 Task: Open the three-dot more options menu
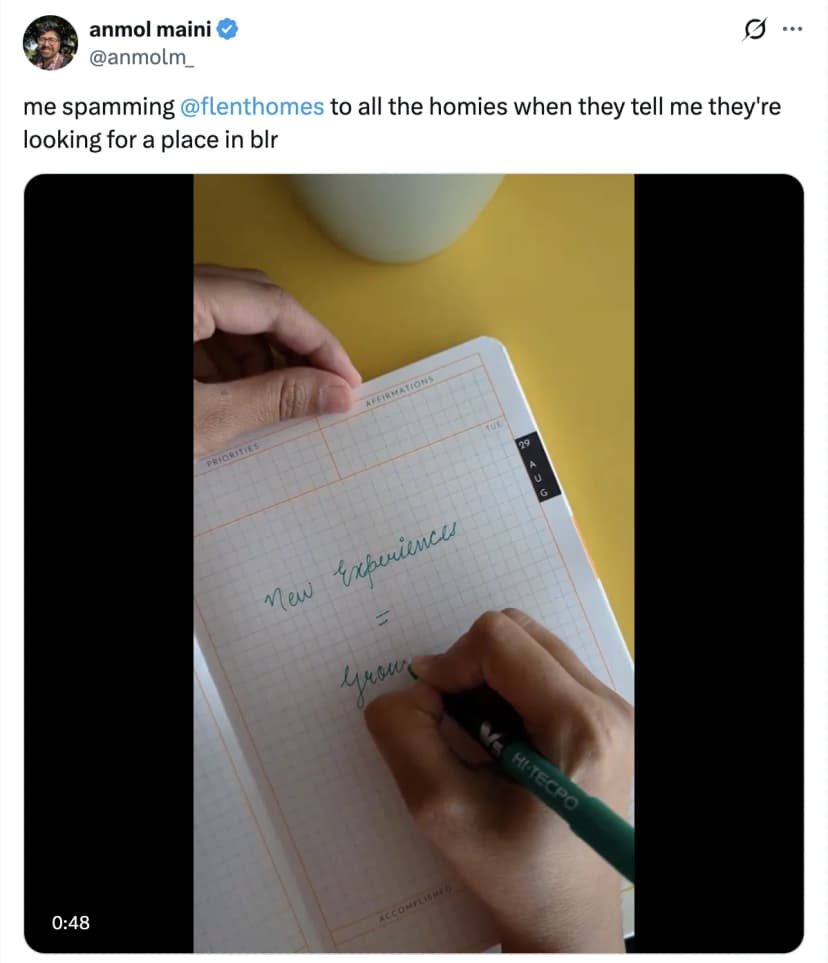[792, 30]
